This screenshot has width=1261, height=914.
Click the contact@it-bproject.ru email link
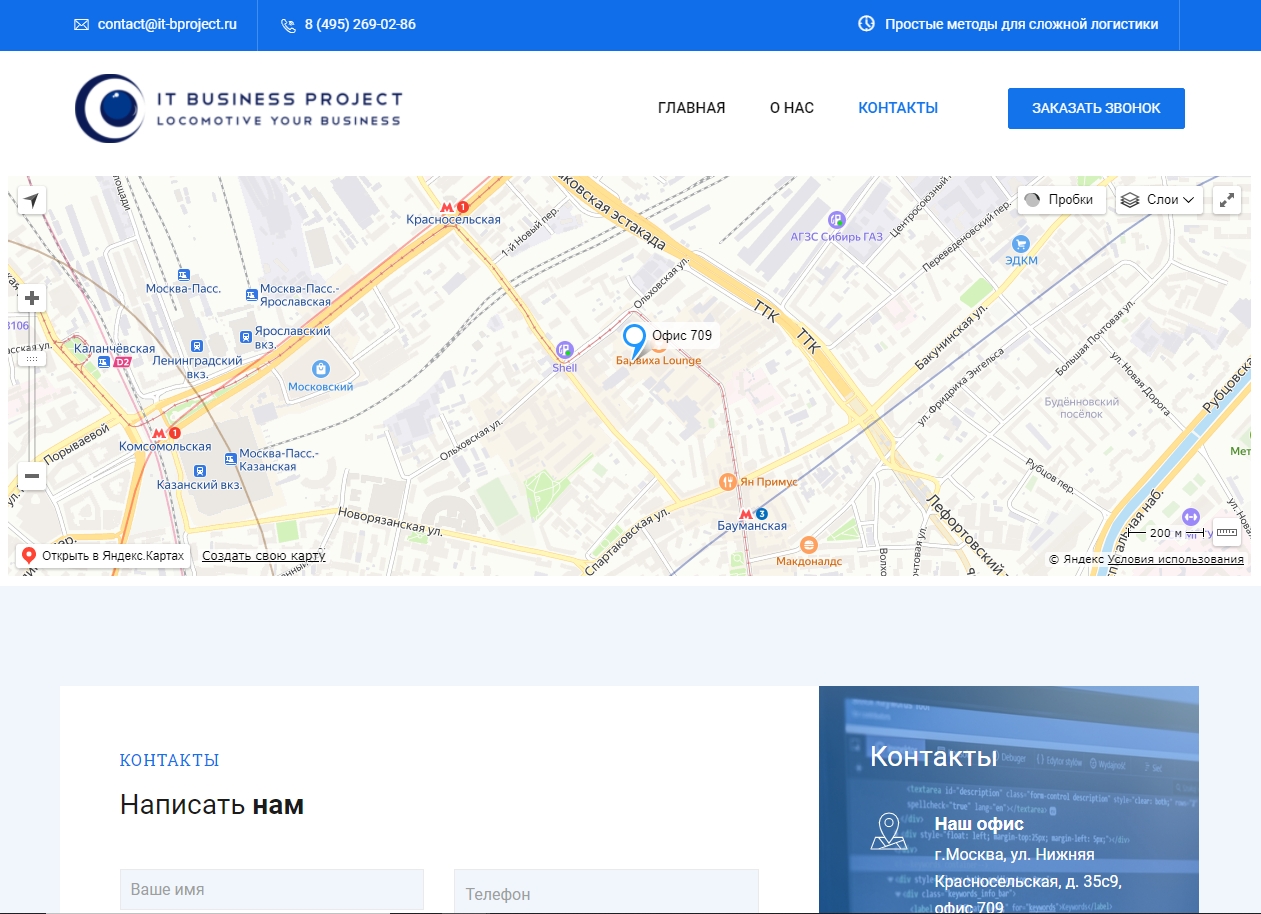[167, 24]
